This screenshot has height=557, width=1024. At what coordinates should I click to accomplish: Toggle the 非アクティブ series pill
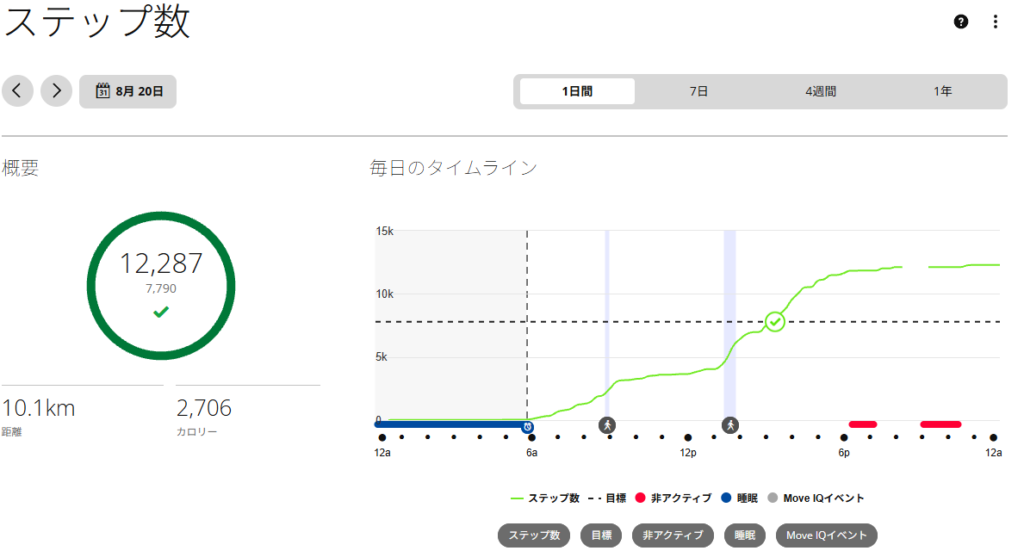click(673, 535)
